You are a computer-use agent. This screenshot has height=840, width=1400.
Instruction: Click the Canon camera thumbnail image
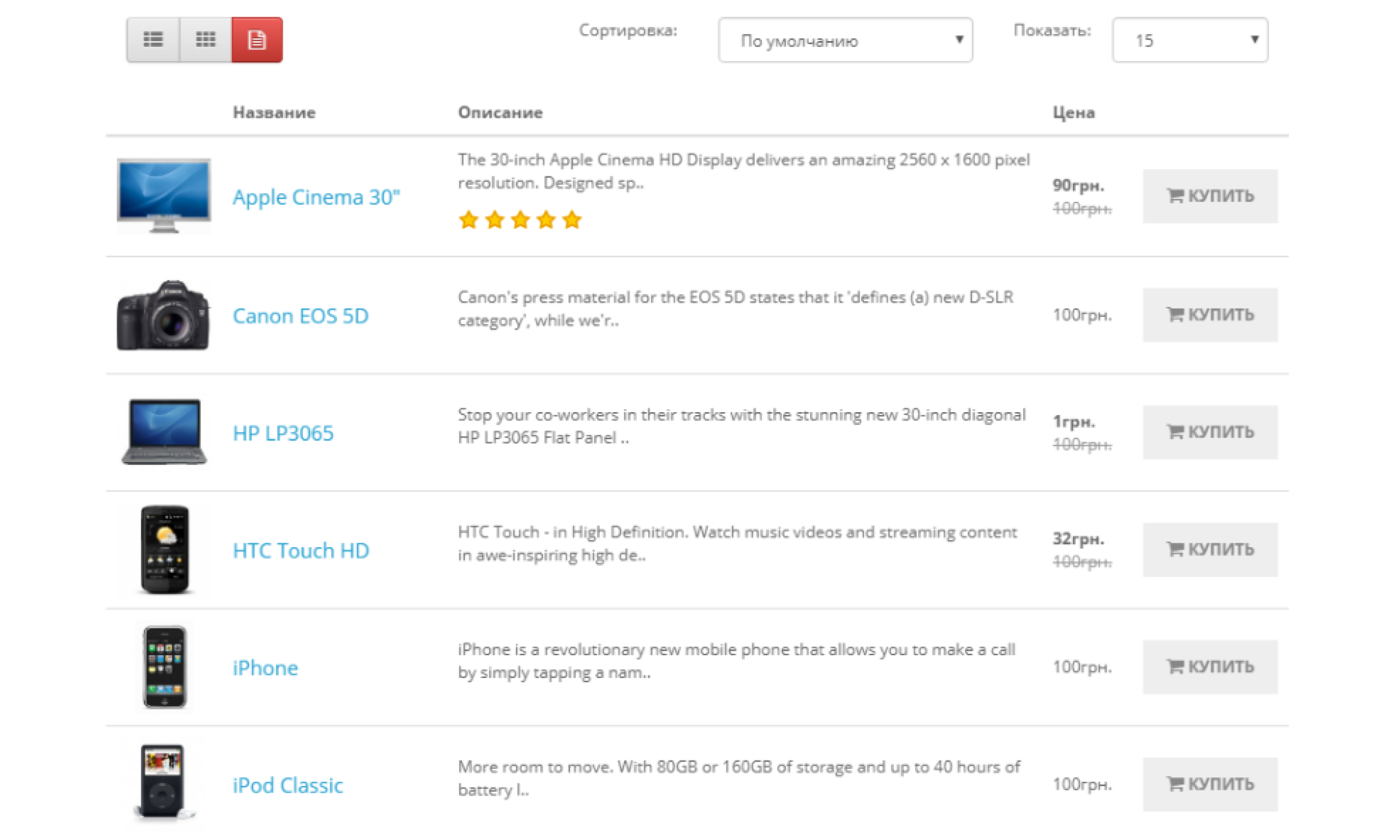click(x=164, y=315)
